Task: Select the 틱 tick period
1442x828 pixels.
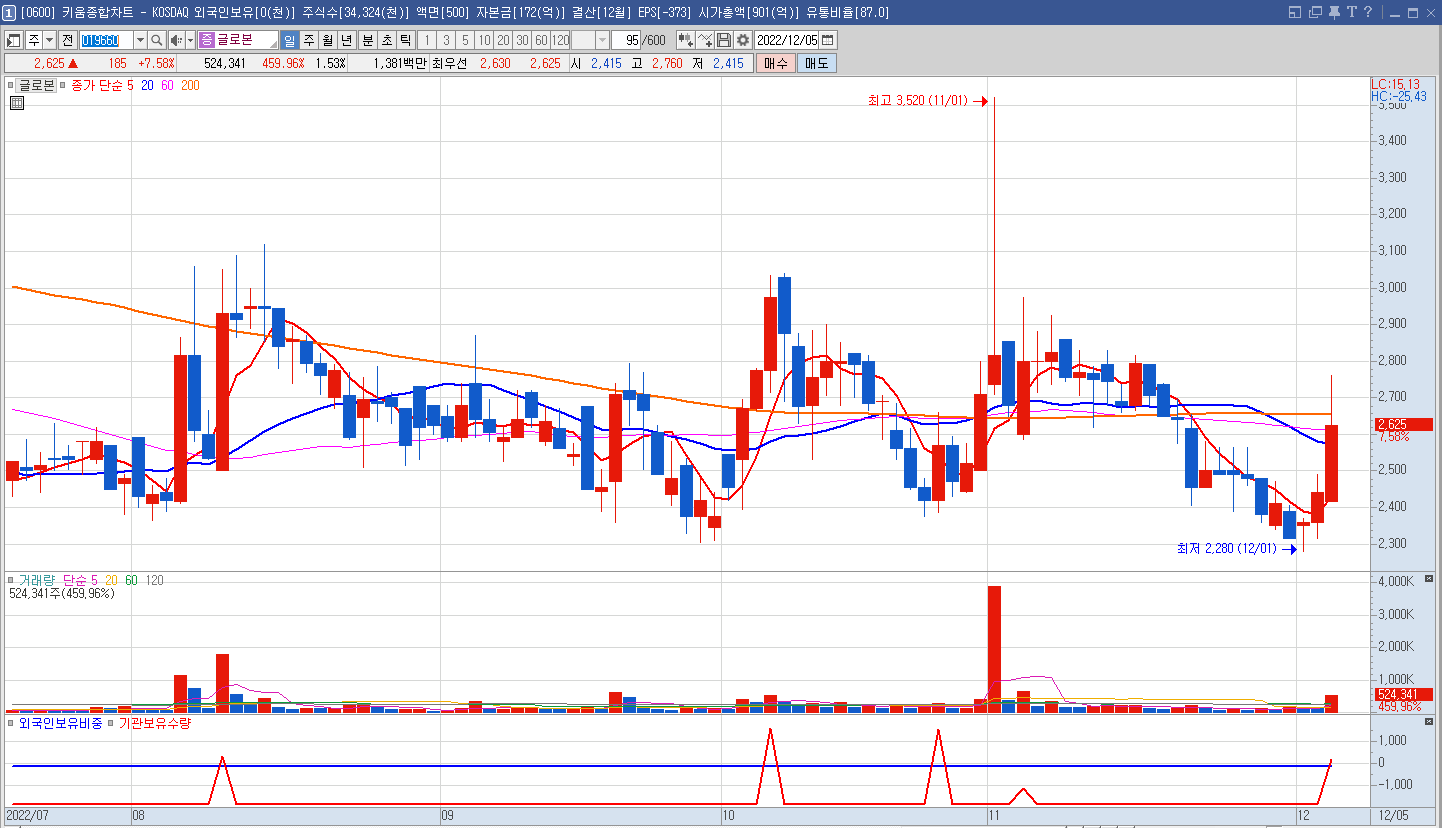Action: point(405,40)
